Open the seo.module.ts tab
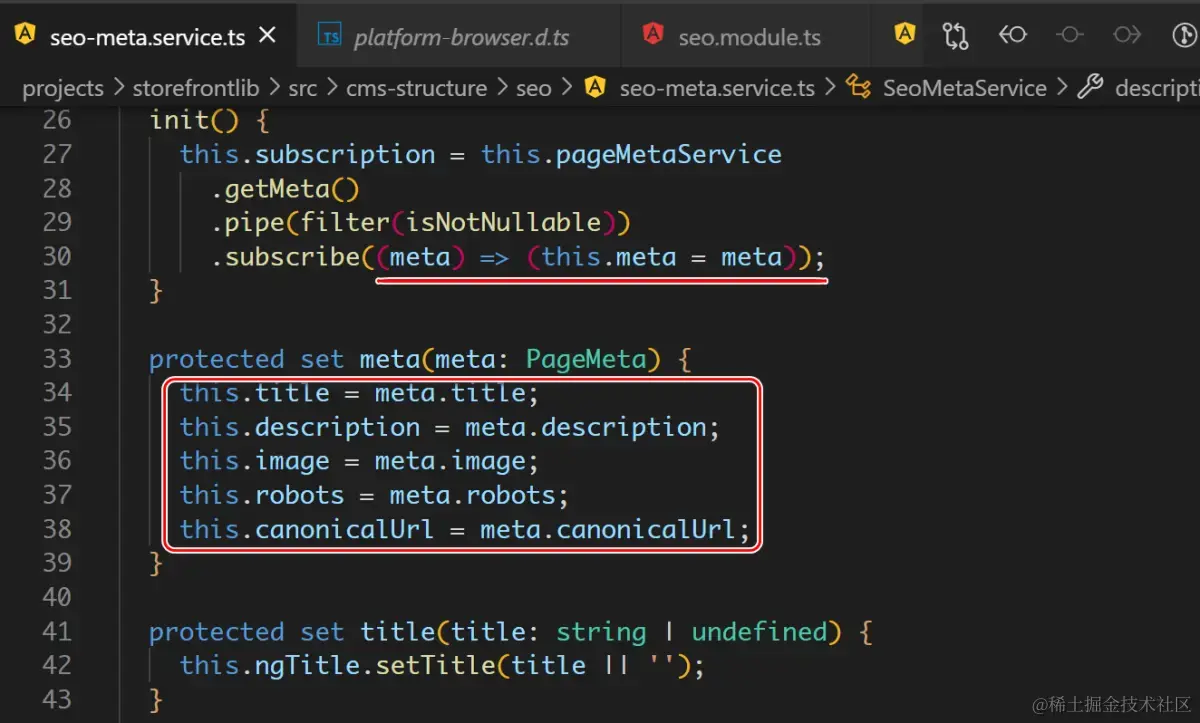Image resolution: width=1200 pixels, height=723 pixels. pyautogui.click(x=749, y=38)
